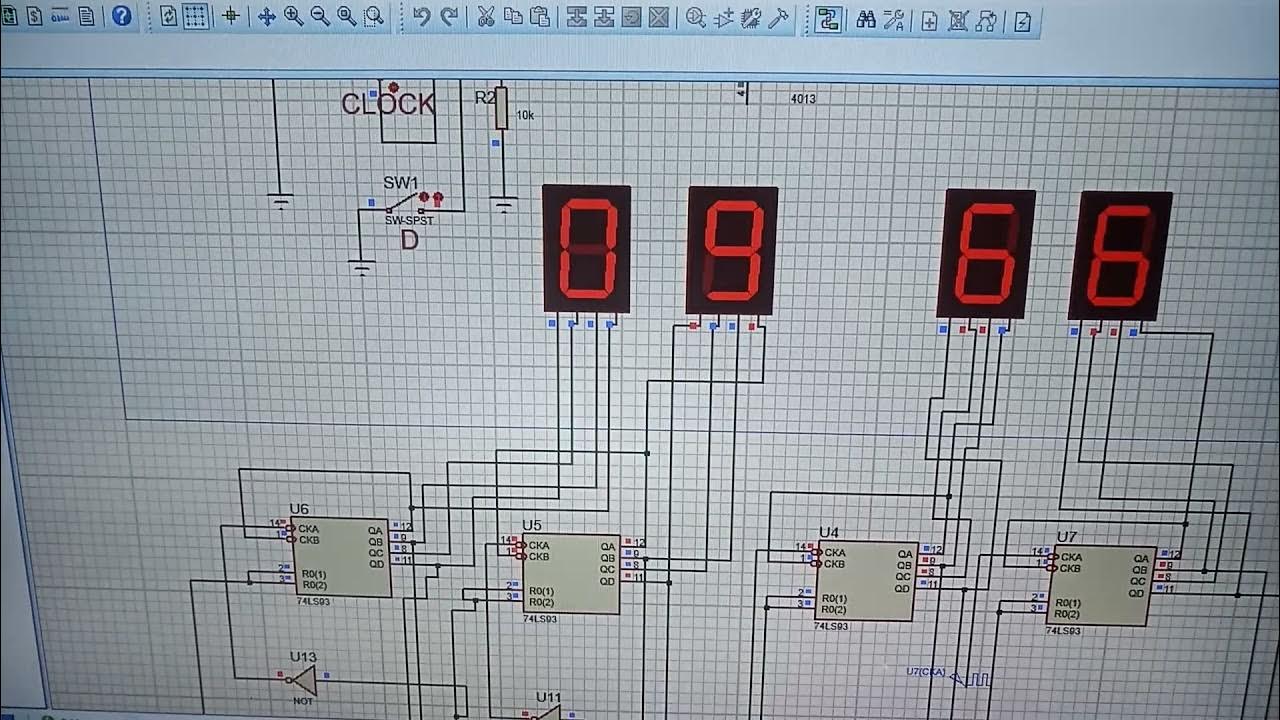Open Search and Tag binoculars icon
Viewport: 1280px width, 720px height.
[x=866, y=20]
